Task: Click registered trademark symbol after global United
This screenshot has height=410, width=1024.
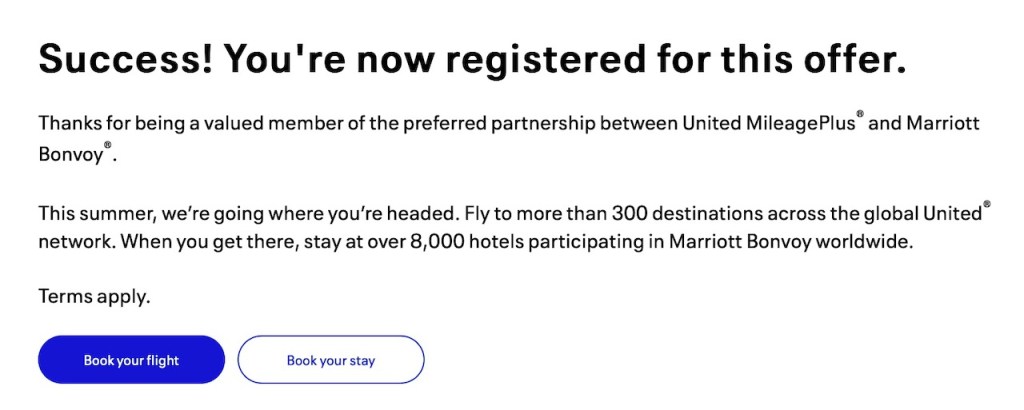Action: point(986,204)
